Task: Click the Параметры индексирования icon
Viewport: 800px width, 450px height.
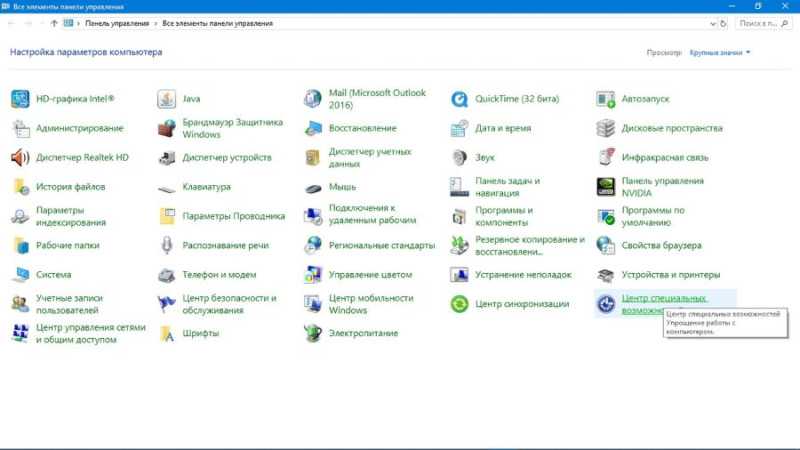Action: [20, 216]
